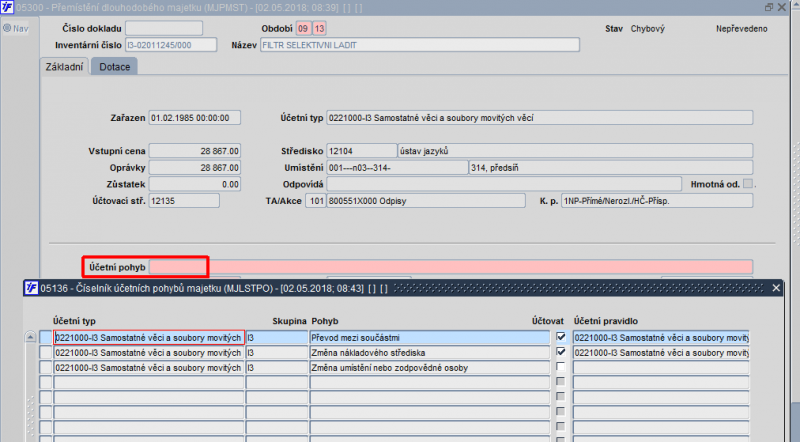
Task: Toggle Účtovat checkbox for Převod mezi součástmi
Action: tap(561, 337)
